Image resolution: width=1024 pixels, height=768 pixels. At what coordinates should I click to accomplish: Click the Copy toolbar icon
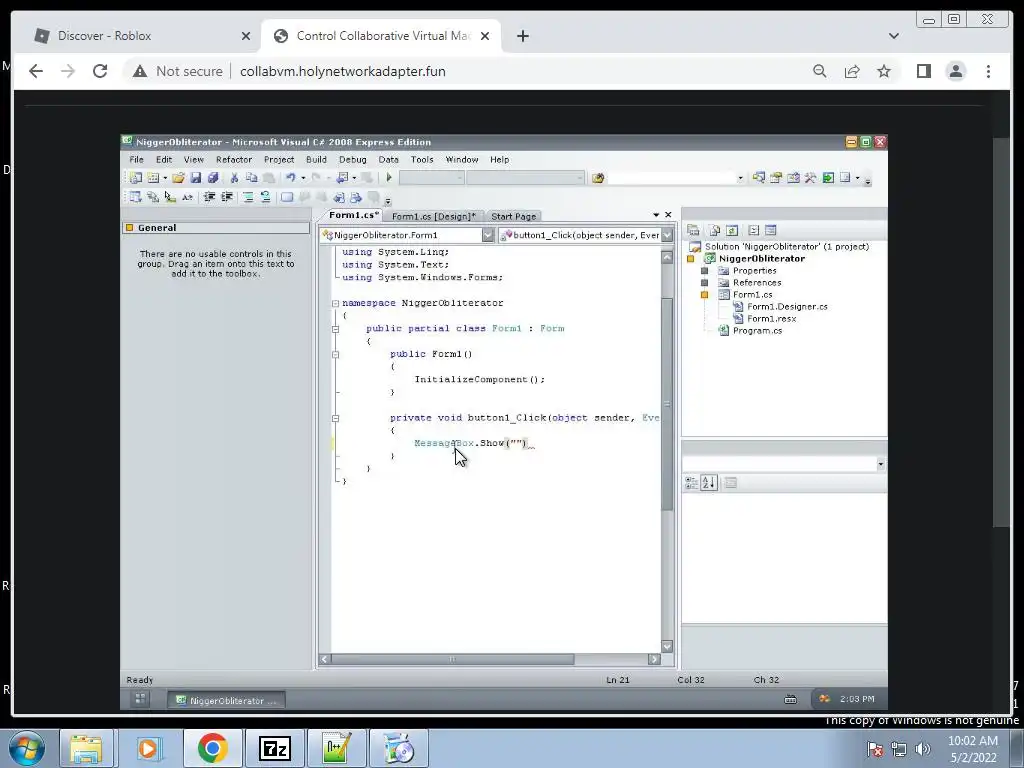tap(251, 178)
